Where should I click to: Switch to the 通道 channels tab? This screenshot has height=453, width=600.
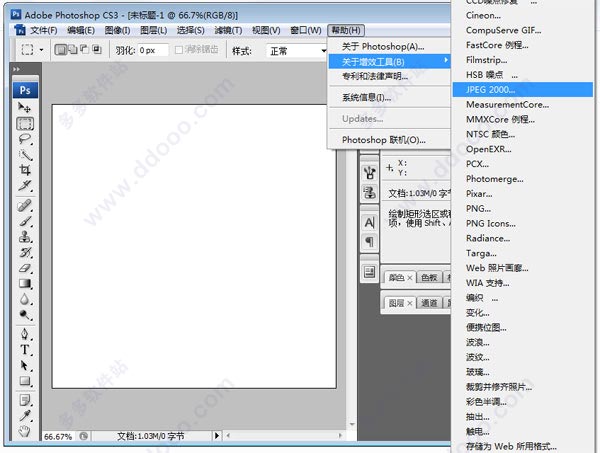coord(429,303)
